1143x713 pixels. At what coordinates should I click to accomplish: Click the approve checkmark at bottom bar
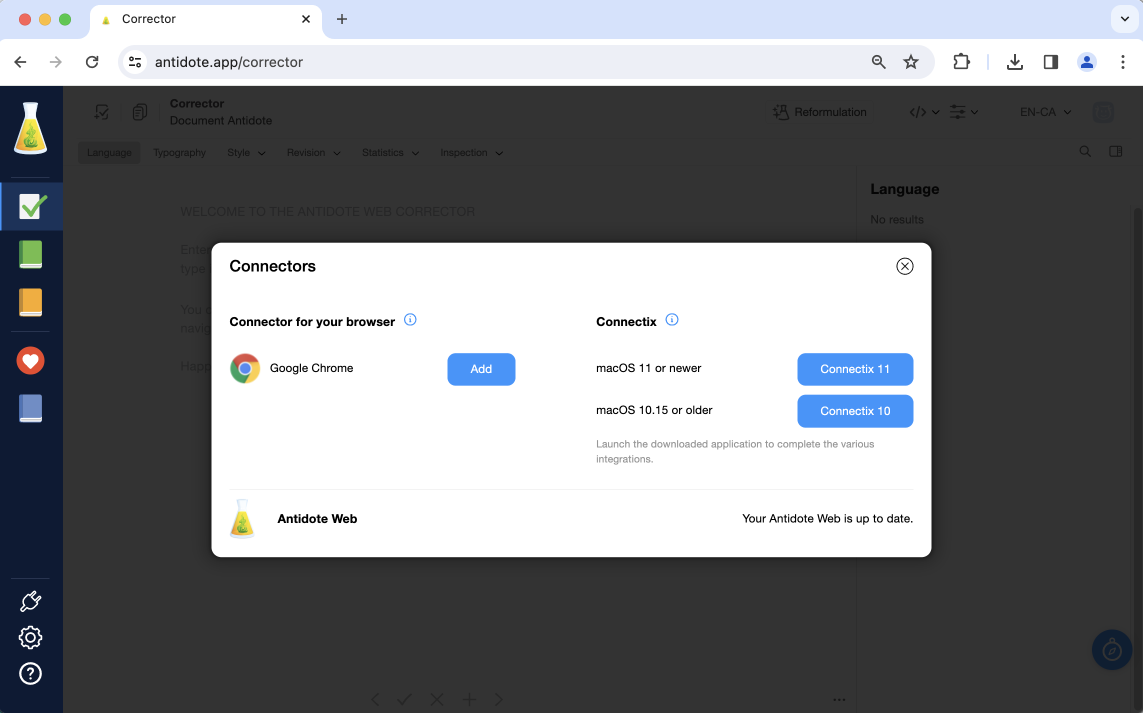(404, 699)
